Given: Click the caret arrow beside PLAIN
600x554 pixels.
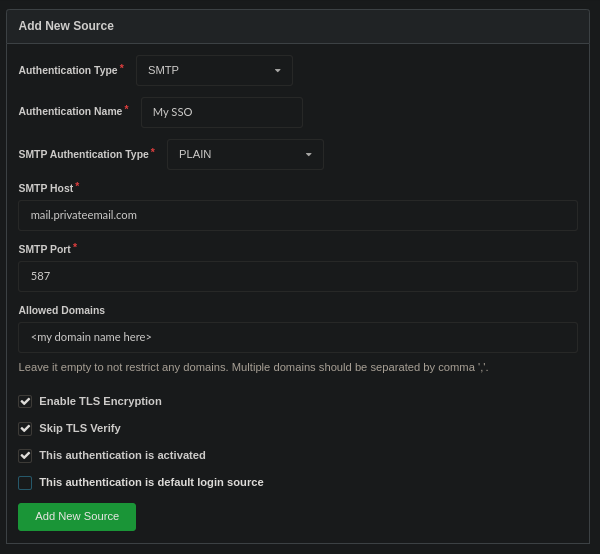Looking at the screenshot, I should tap(308, 155).
